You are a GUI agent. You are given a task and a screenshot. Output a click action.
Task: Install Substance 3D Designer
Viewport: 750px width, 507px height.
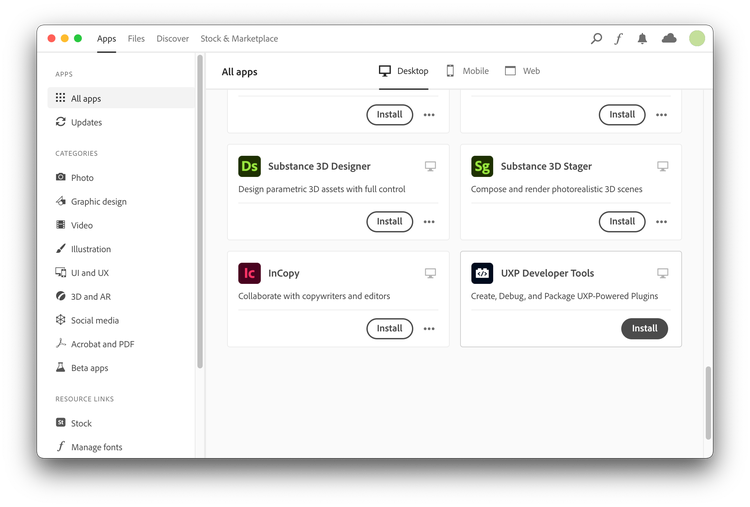(390, 221)
